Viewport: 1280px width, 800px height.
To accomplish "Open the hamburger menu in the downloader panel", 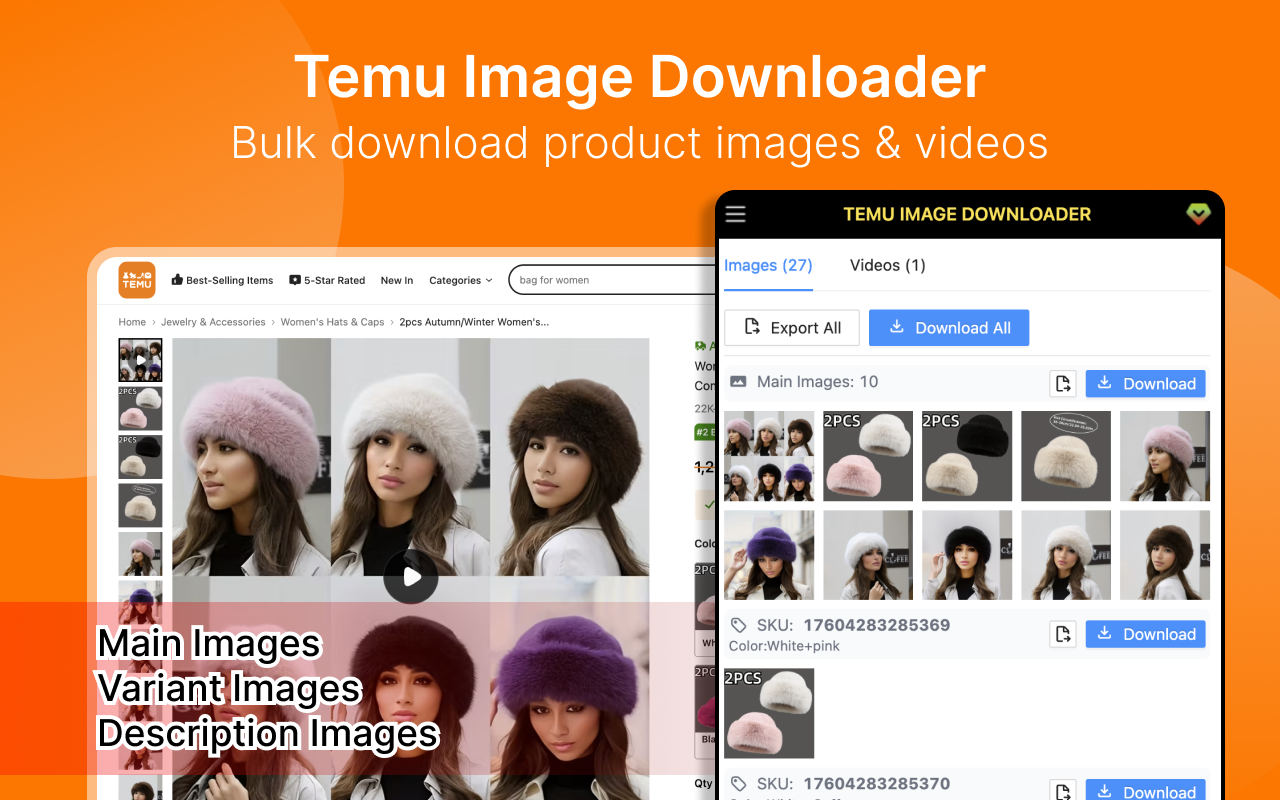I will tap(735, 214).
